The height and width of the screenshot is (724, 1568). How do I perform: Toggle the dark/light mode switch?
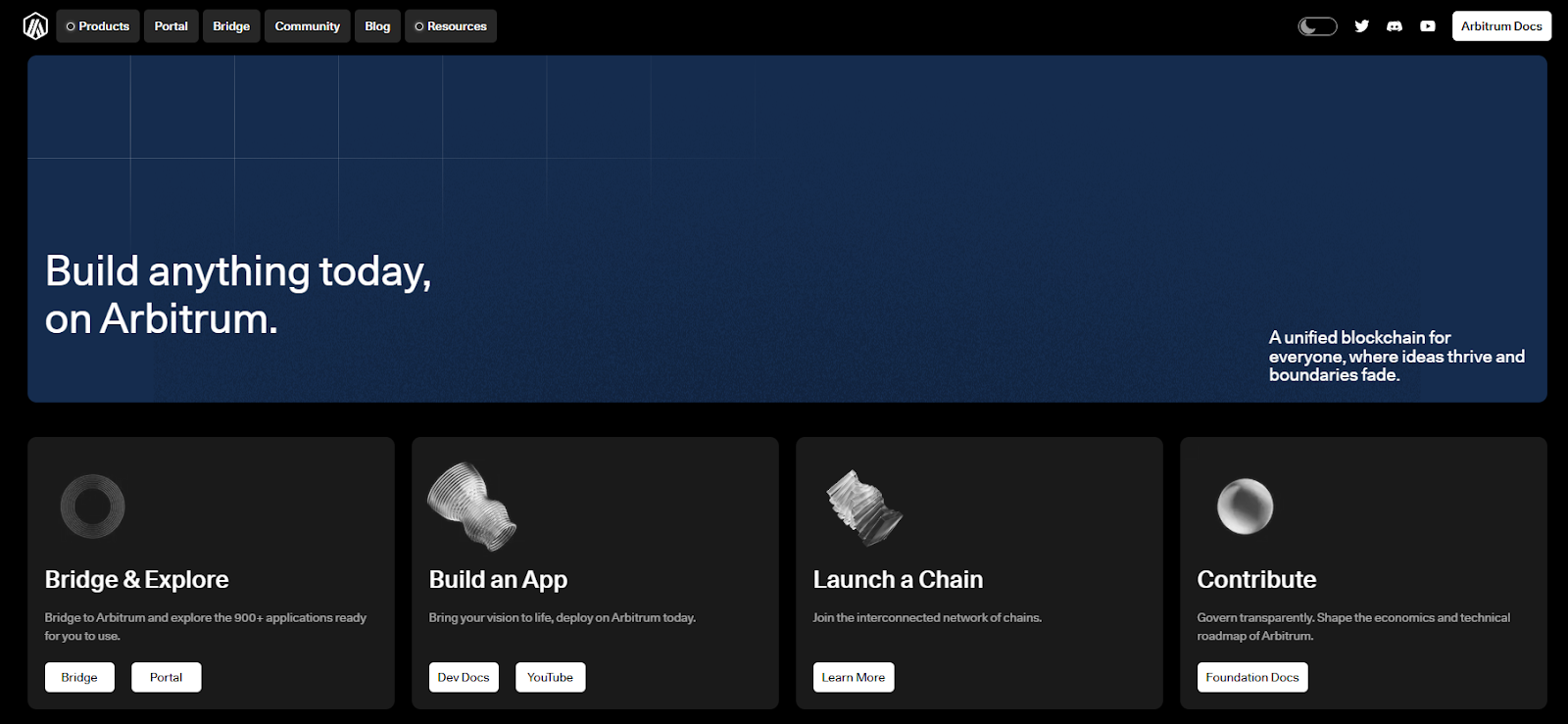click(1317, 26)
